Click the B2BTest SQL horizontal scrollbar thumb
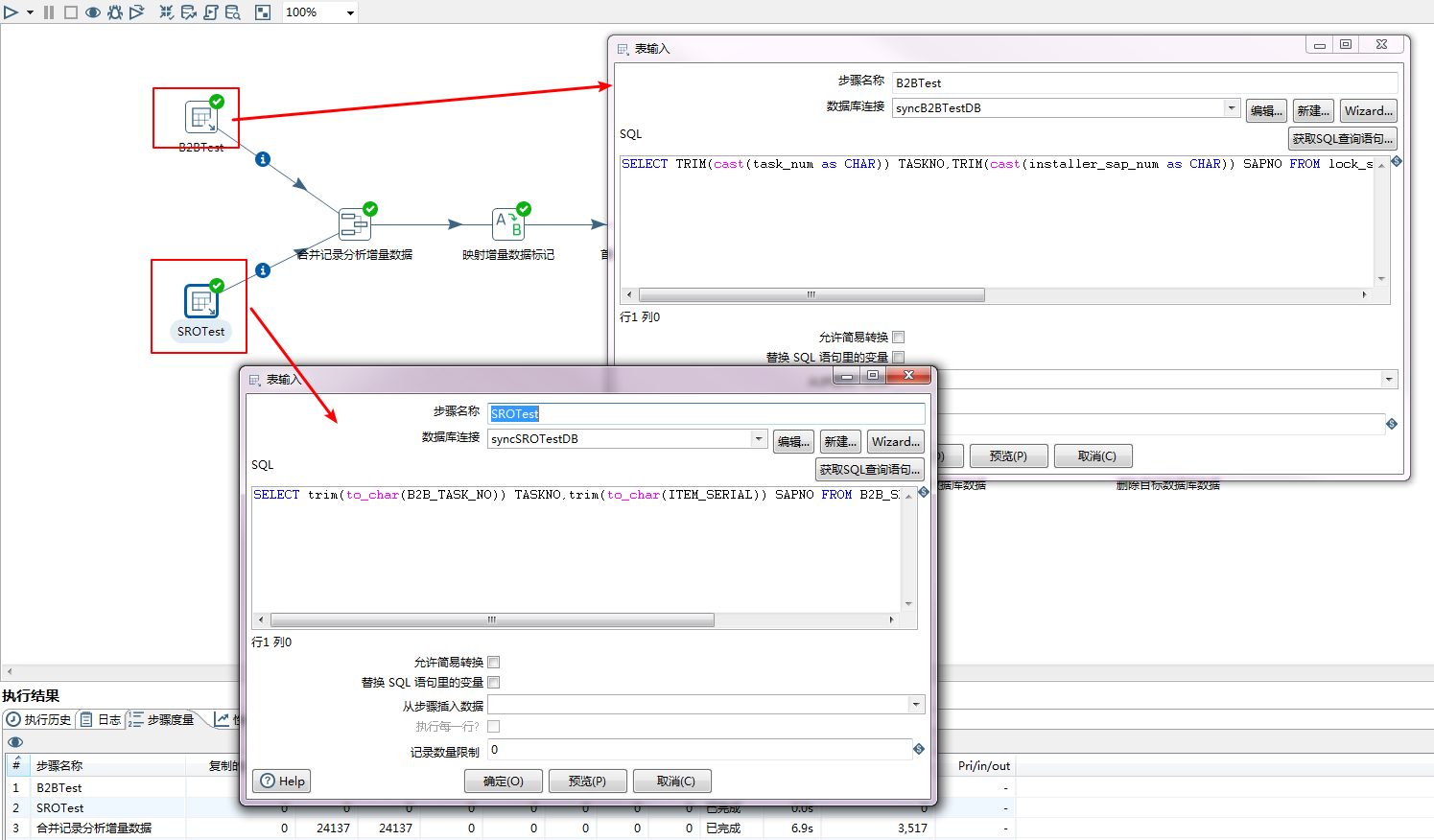The width and height of the screenshot is (1434, 840). point(811,294)
